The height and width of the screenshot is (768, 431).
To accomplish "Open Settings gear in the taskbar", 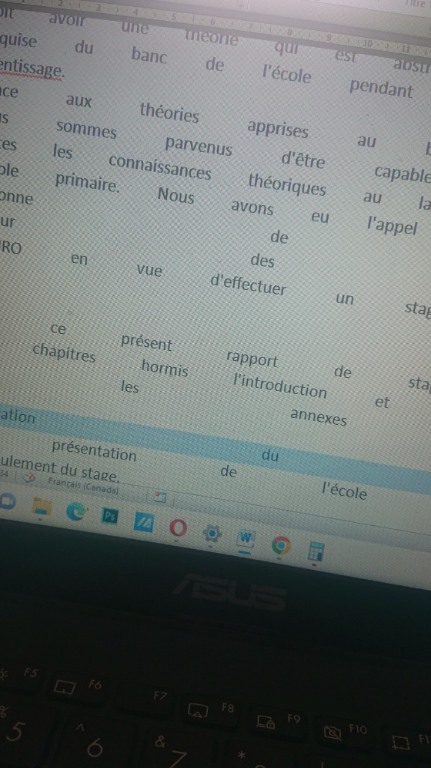I will click(x=212, y=533).
